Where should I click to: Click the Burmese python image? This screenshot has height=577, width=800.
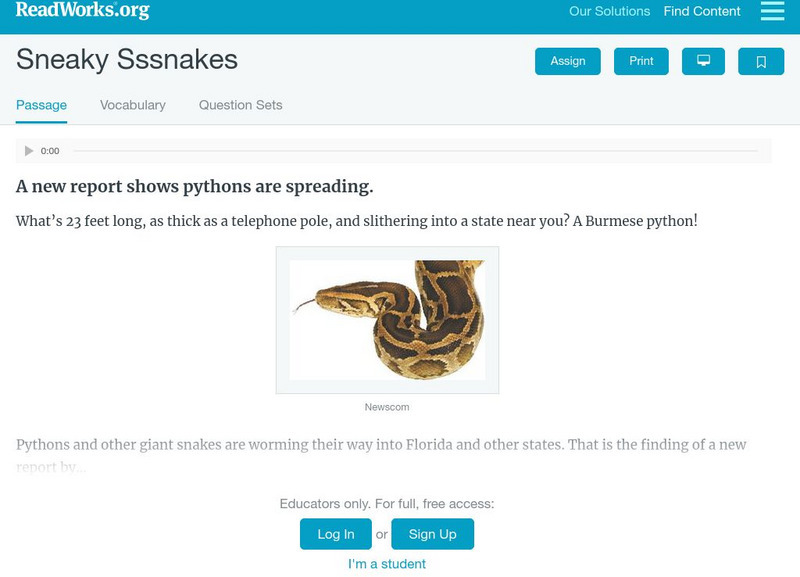click(387, 320)
